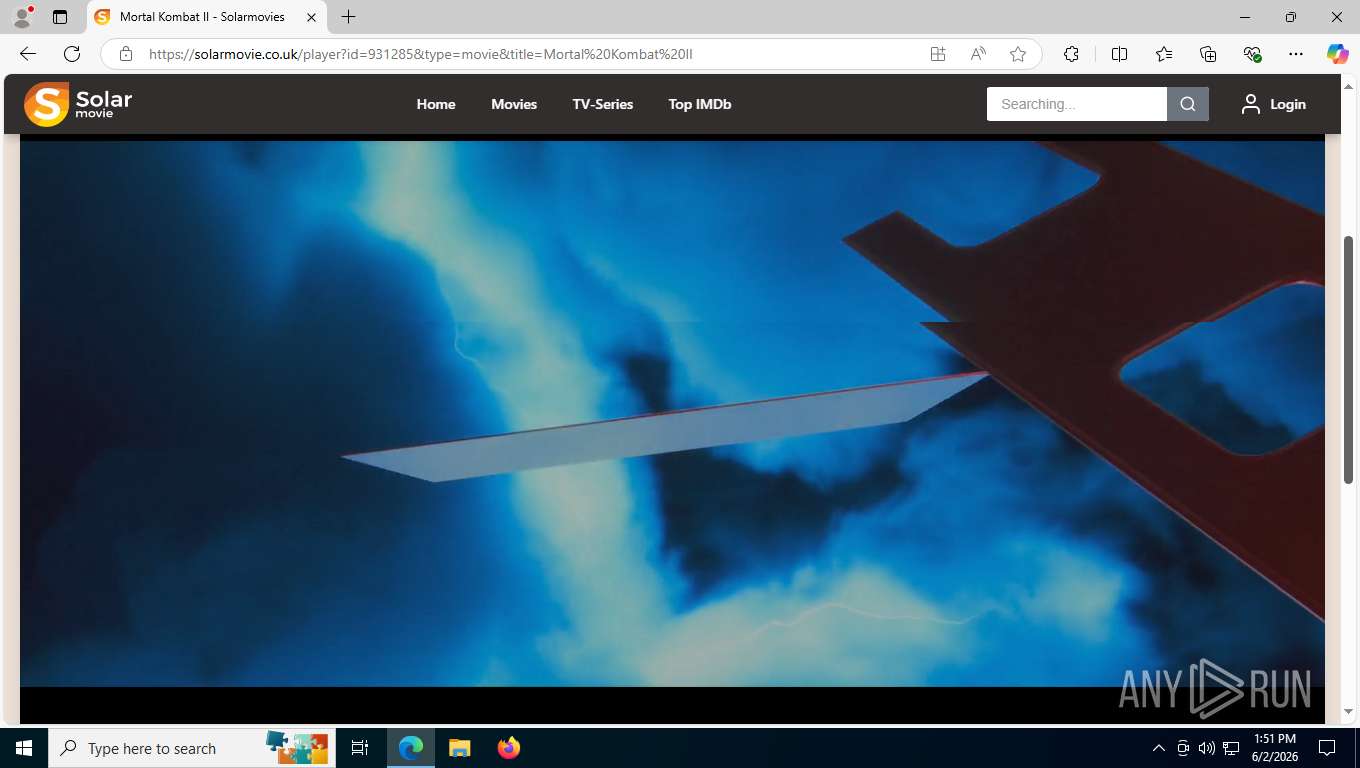The height and width of the screenshot is (768, 1360).
Task: Add this page to favorites
Action: 1018,54
